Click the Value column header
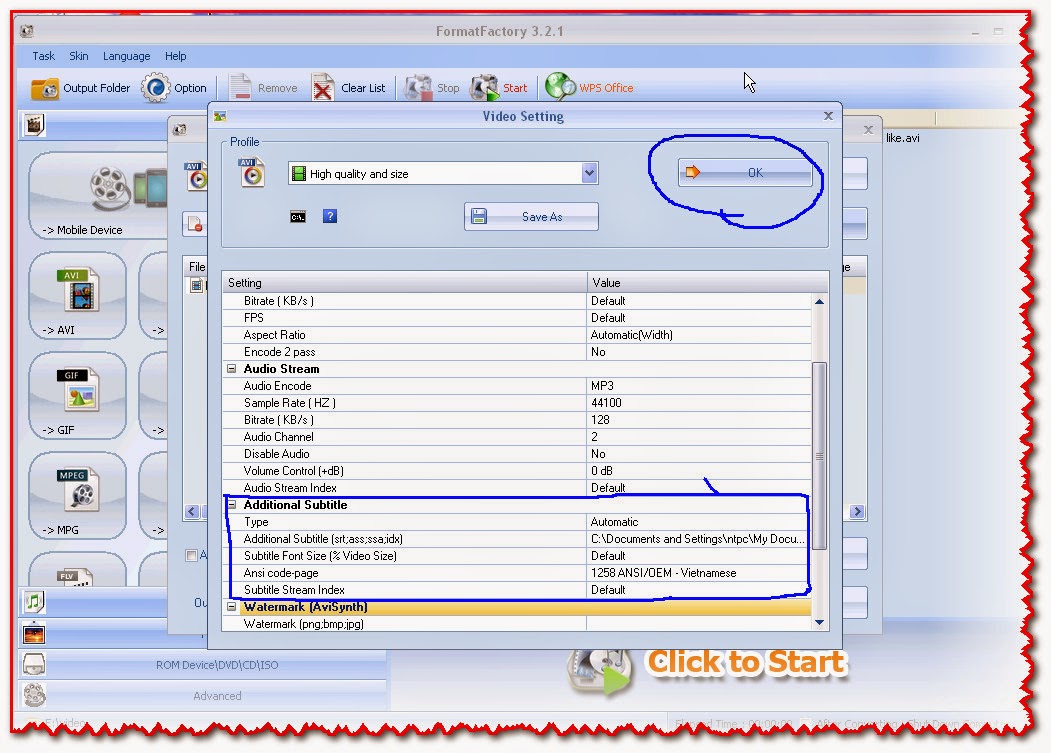The height and width of the screenshot is (753, 1051). click(x=707, y=282)
